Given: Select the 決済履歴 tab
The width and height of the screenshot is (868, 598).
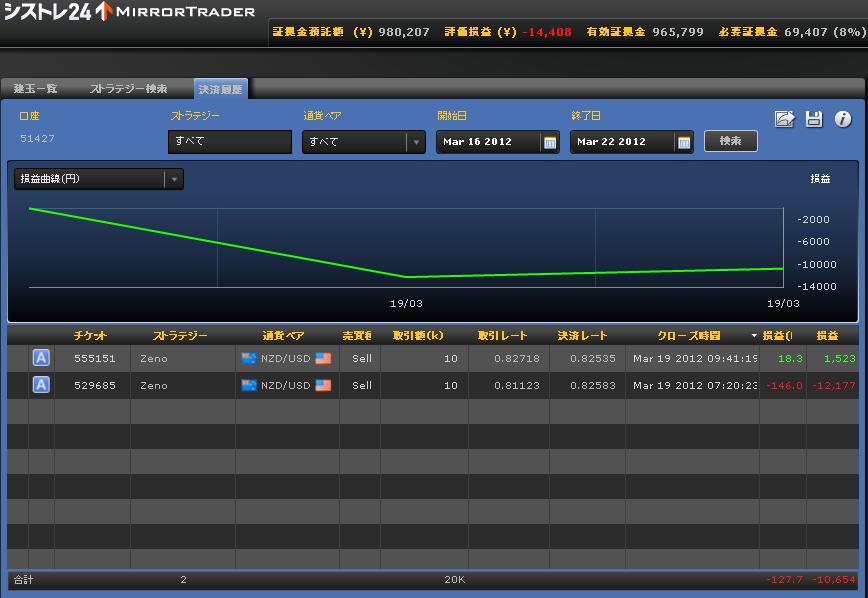Looking at the screenshot, I should pos(220,89).
